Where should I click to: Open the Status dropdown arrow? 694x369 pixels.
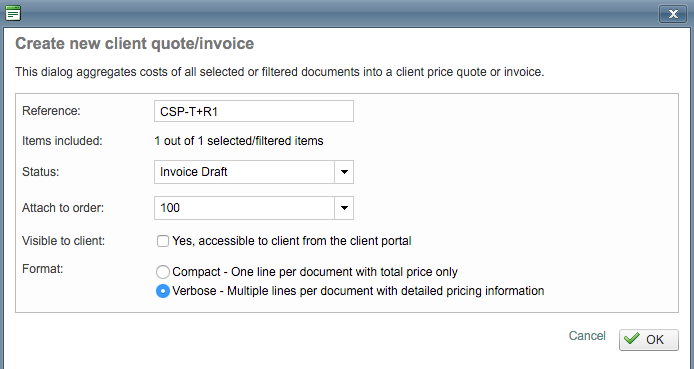[344, 172]
